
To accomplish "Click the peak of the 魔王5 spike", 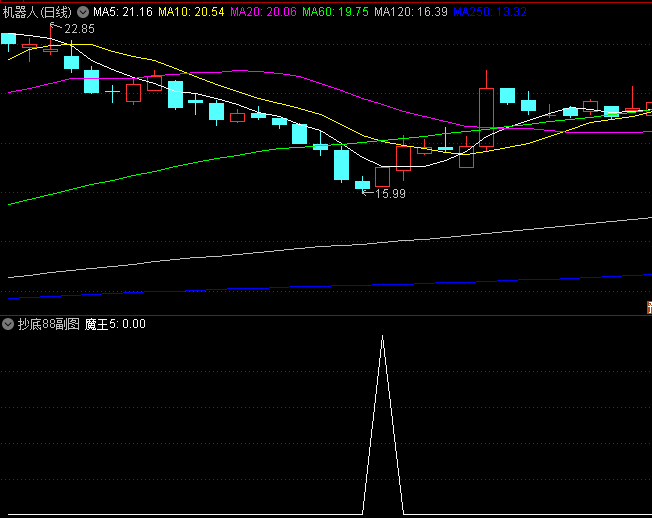I will point(383,336).
